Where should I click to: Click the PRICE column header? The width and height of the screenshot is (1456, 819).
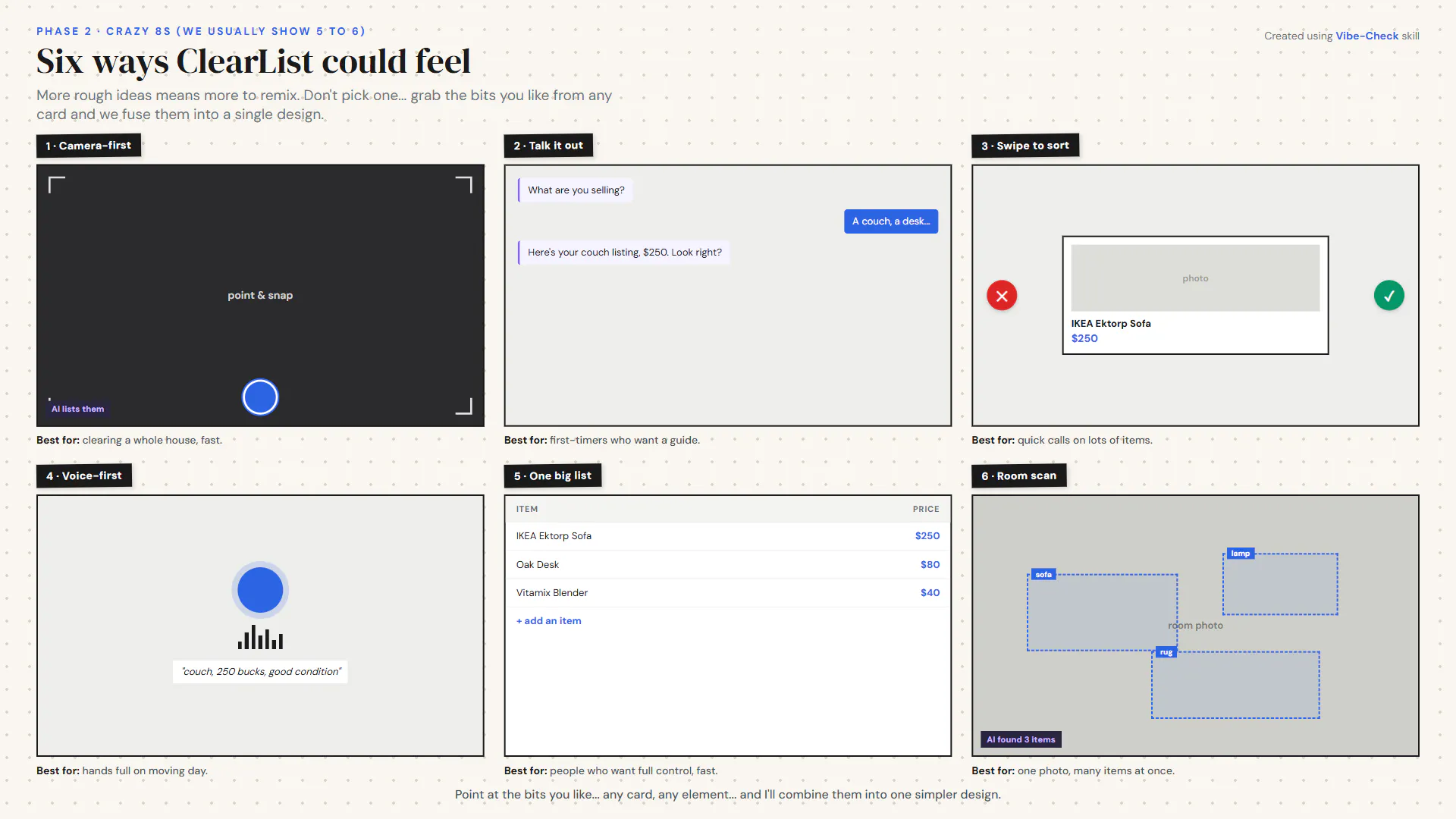[x=926, y=509]
